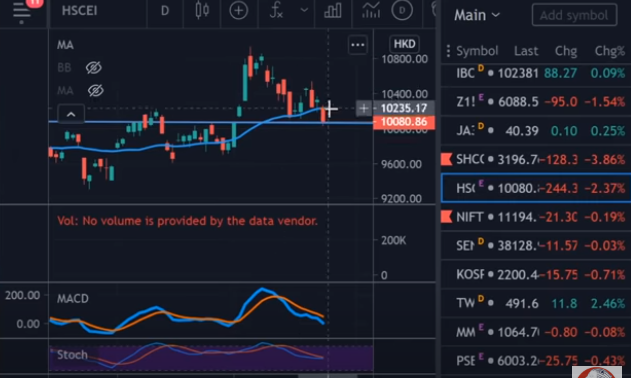Viewport: 631px width, 378px height.
Task: Click the circled D replay icon
Action: [402, 10]
